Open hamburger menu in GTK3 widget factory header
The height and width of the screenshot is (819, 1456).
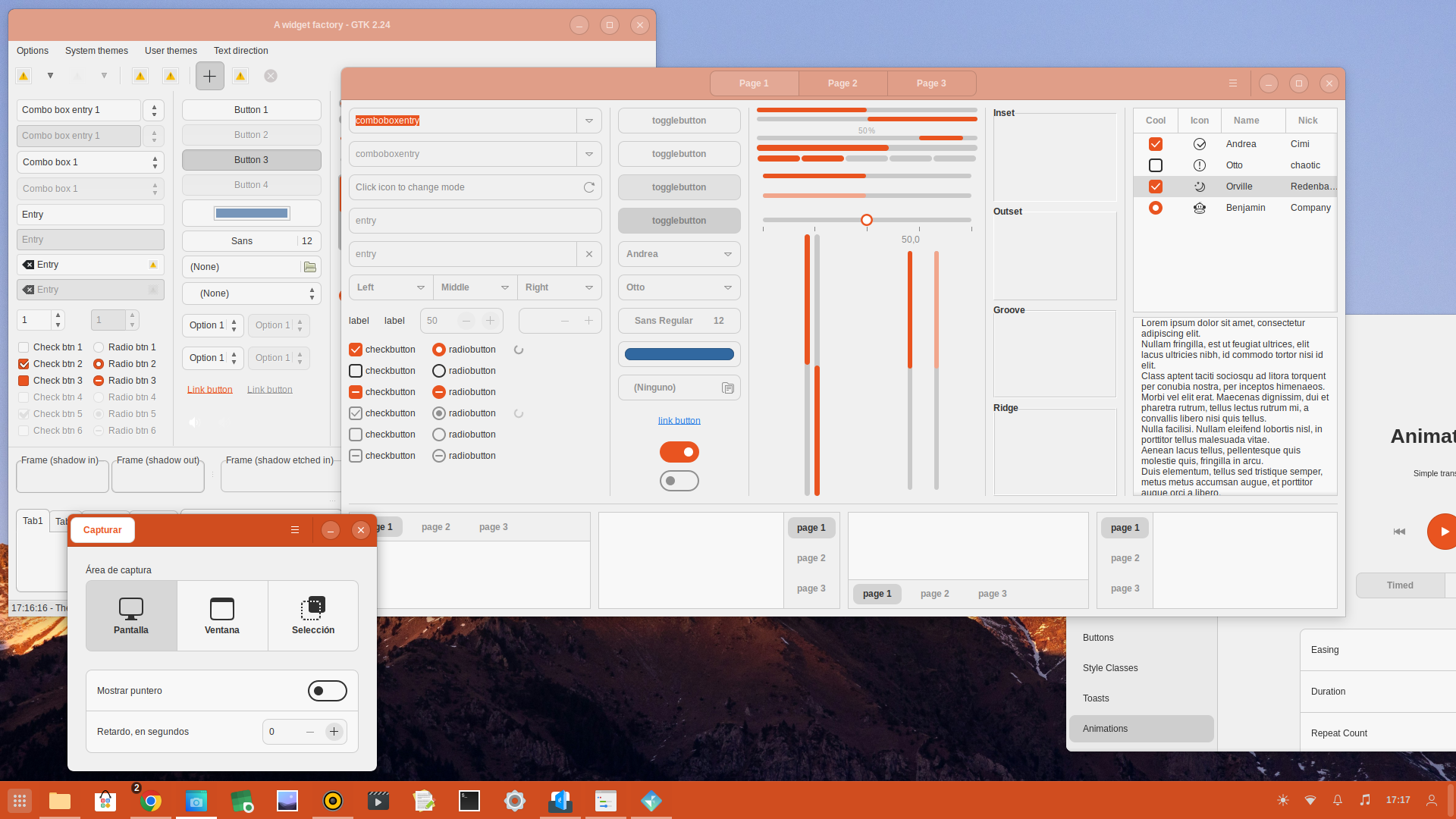pyautogui.click(x=1233, y=83)
